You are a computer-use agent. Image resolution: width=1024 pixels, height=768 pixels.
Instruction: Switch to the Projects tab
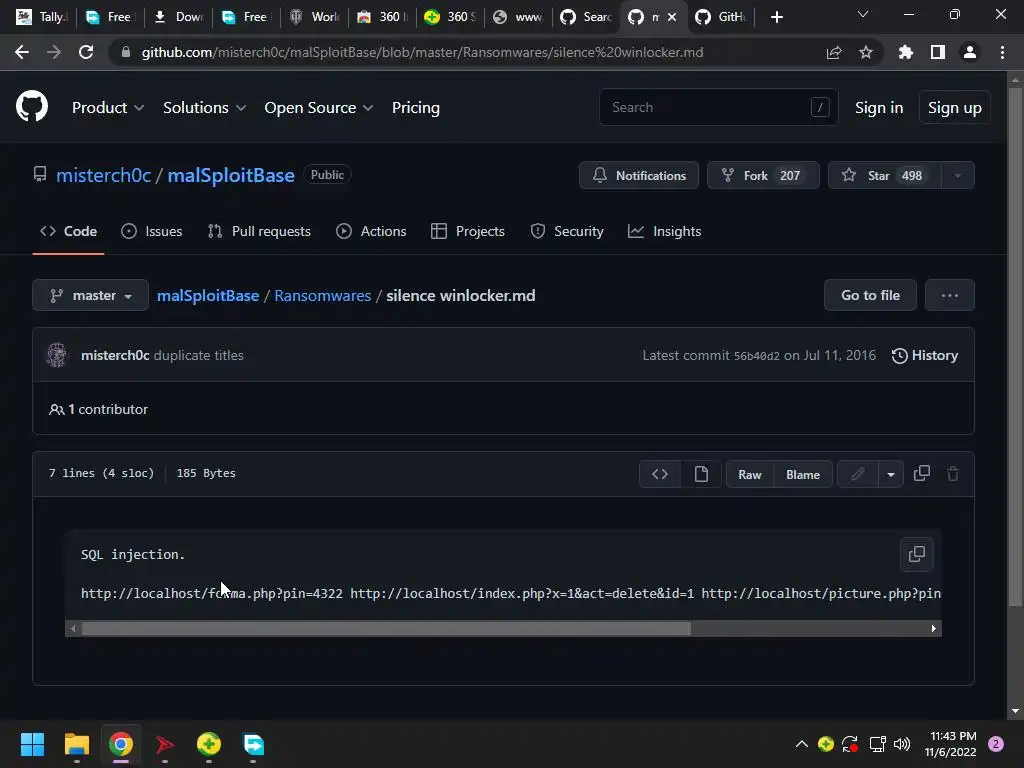(468, 231)
